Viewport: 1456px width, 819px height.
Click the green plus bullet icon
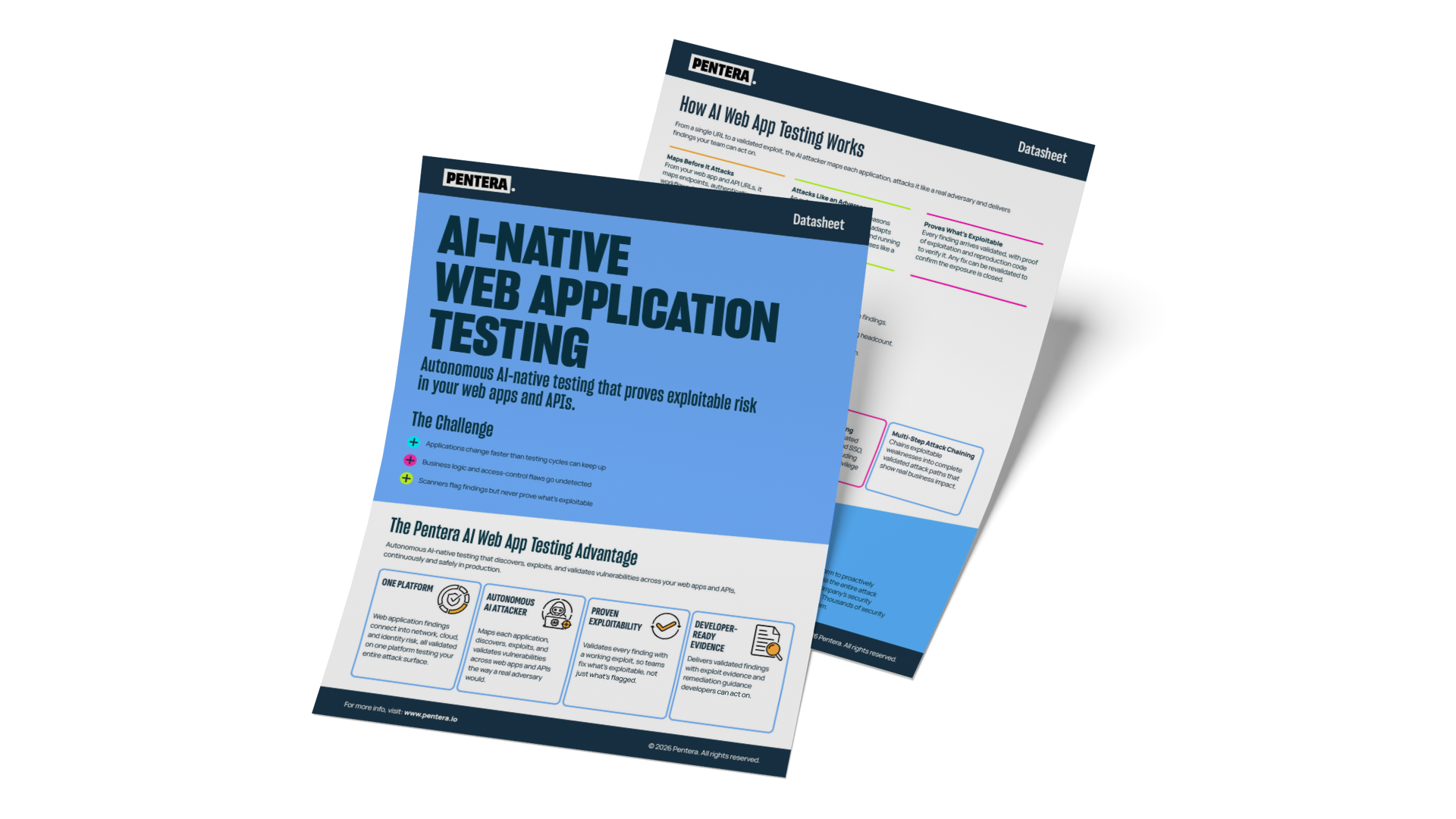point(406,479)
